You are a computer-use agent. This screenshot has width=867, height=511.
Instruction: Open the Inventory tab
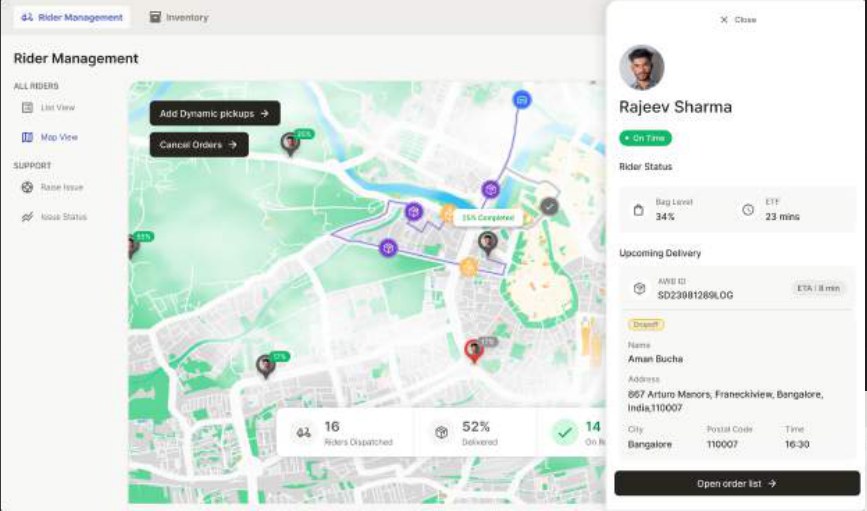(x=179, y=17)
